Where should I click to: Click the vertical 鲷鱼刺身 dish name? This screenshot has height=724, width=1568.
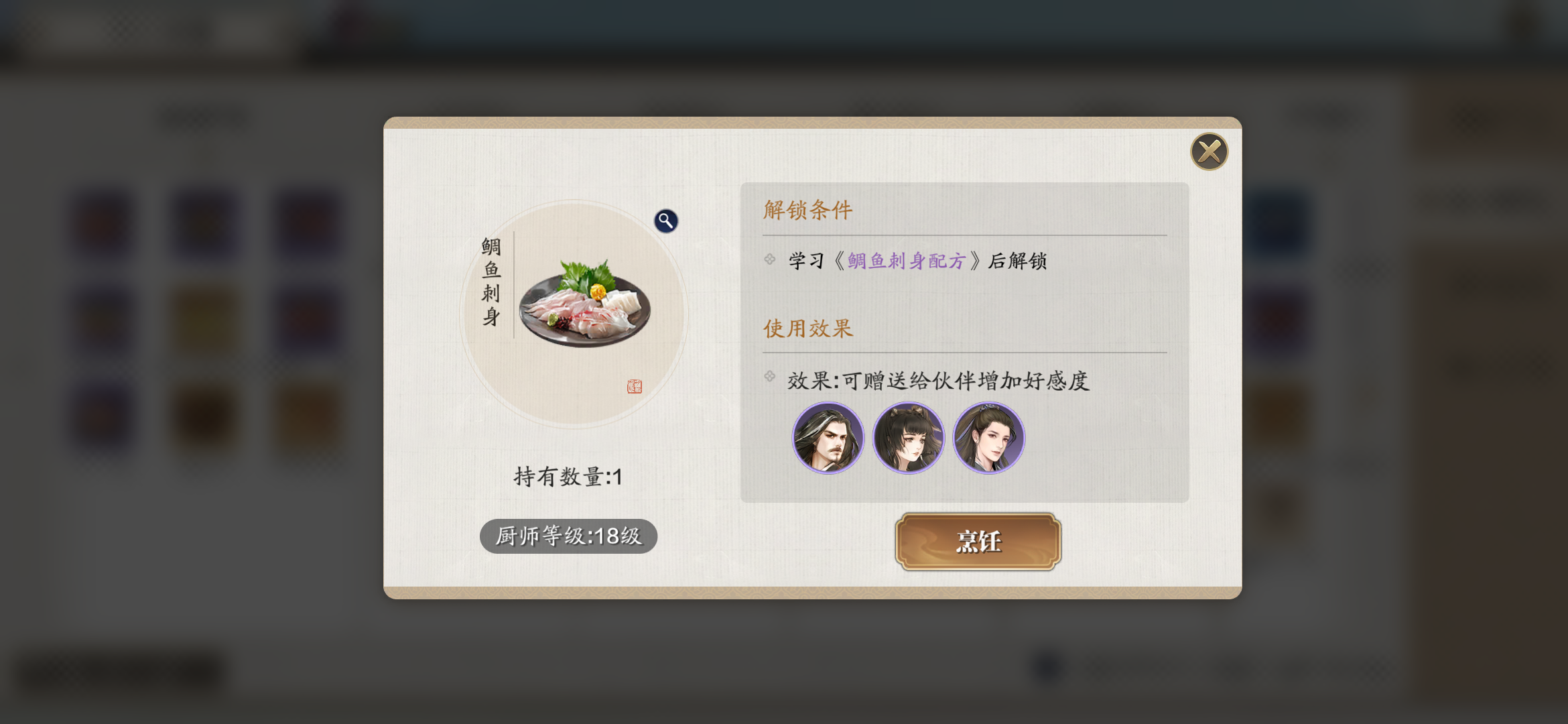tap(491, 282)
